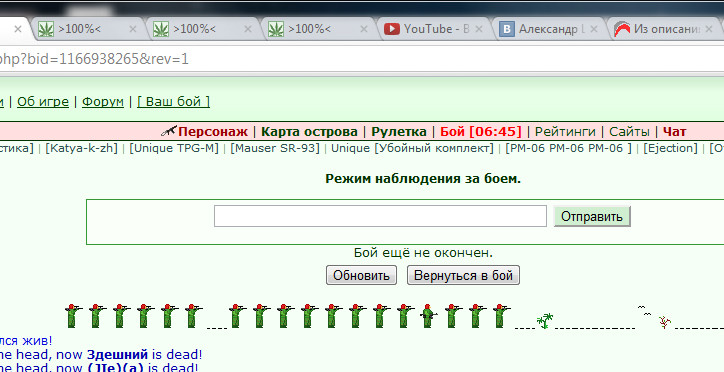This screenshot has height=372, width=724.
Task: Click the Отправить send button
Action: pos(592,216)
